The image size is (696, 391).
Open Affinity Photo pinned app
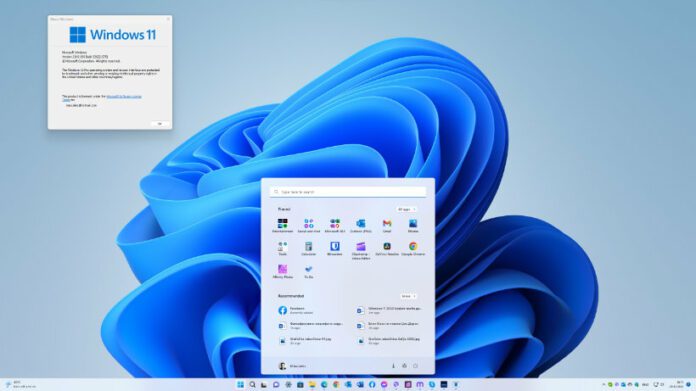tap(282, 271)
